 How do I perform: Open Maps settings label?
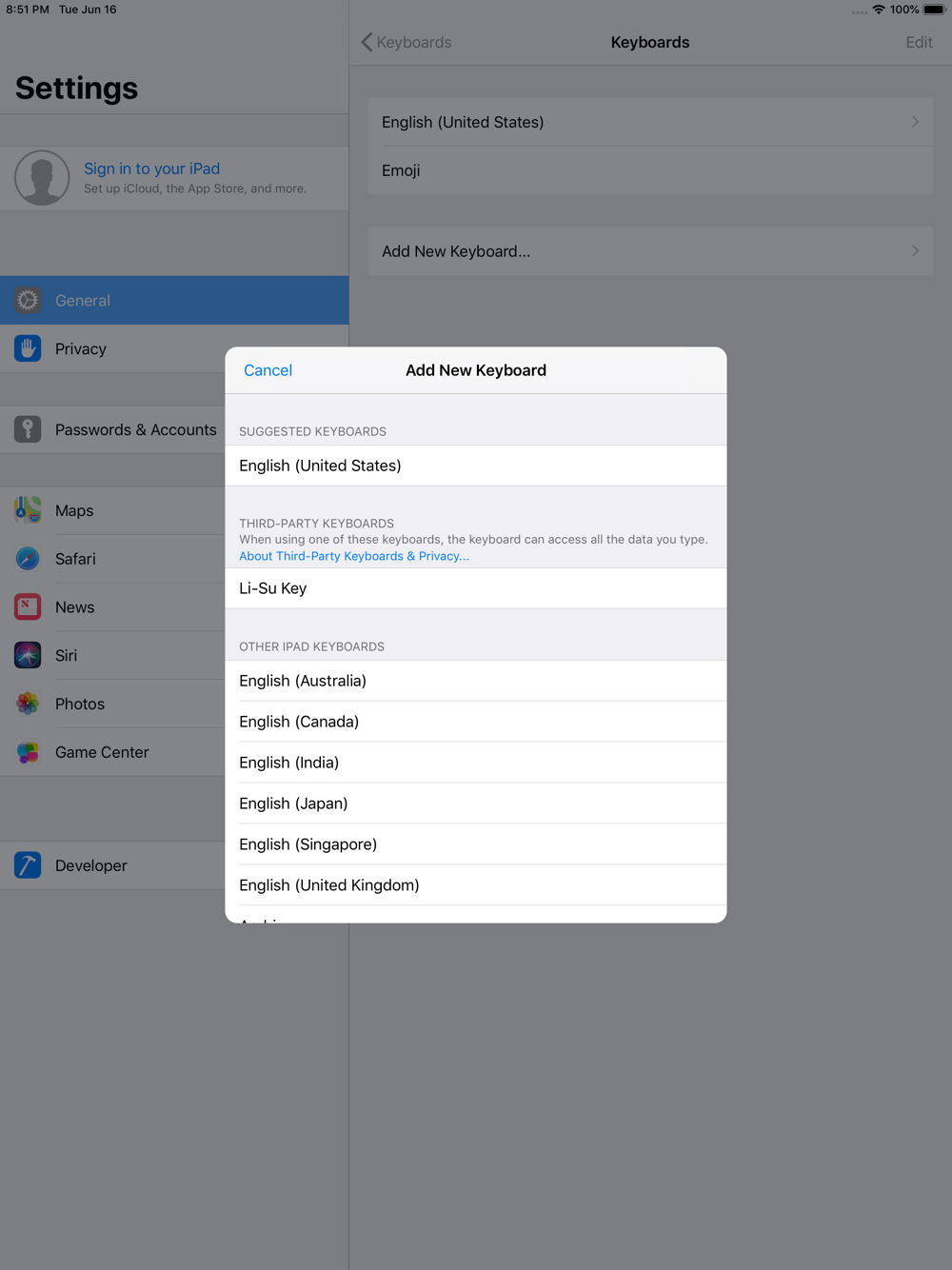tap(74, 510)
